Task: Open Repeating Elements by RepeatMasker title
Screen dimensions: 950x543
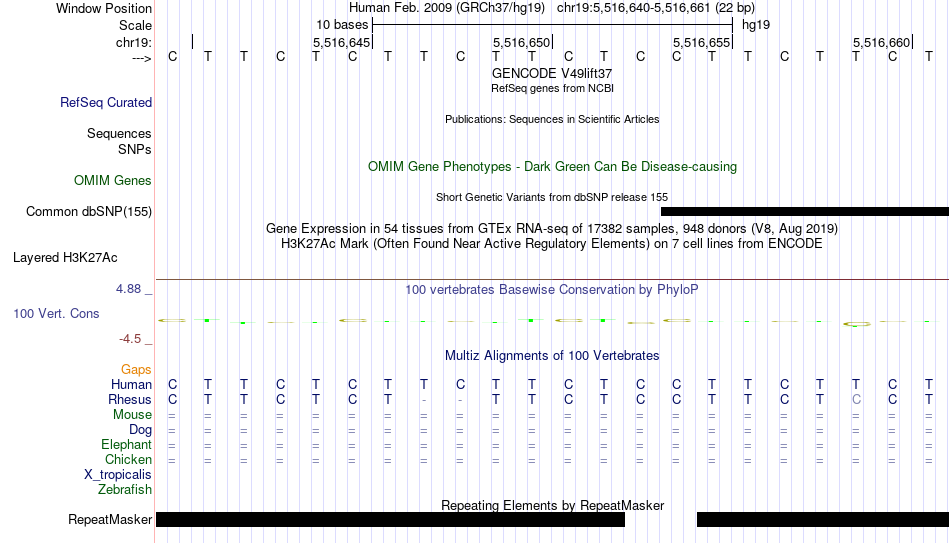Action: click(x=552, y=505)
